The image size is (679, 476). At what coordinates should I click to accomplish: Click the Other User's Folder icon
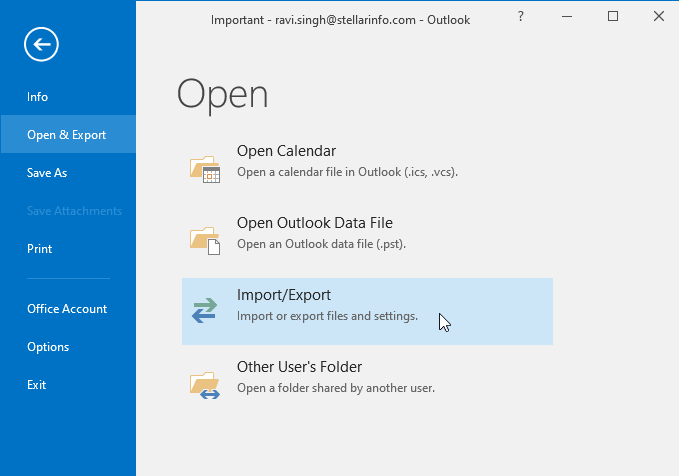[x=204, y=383]
